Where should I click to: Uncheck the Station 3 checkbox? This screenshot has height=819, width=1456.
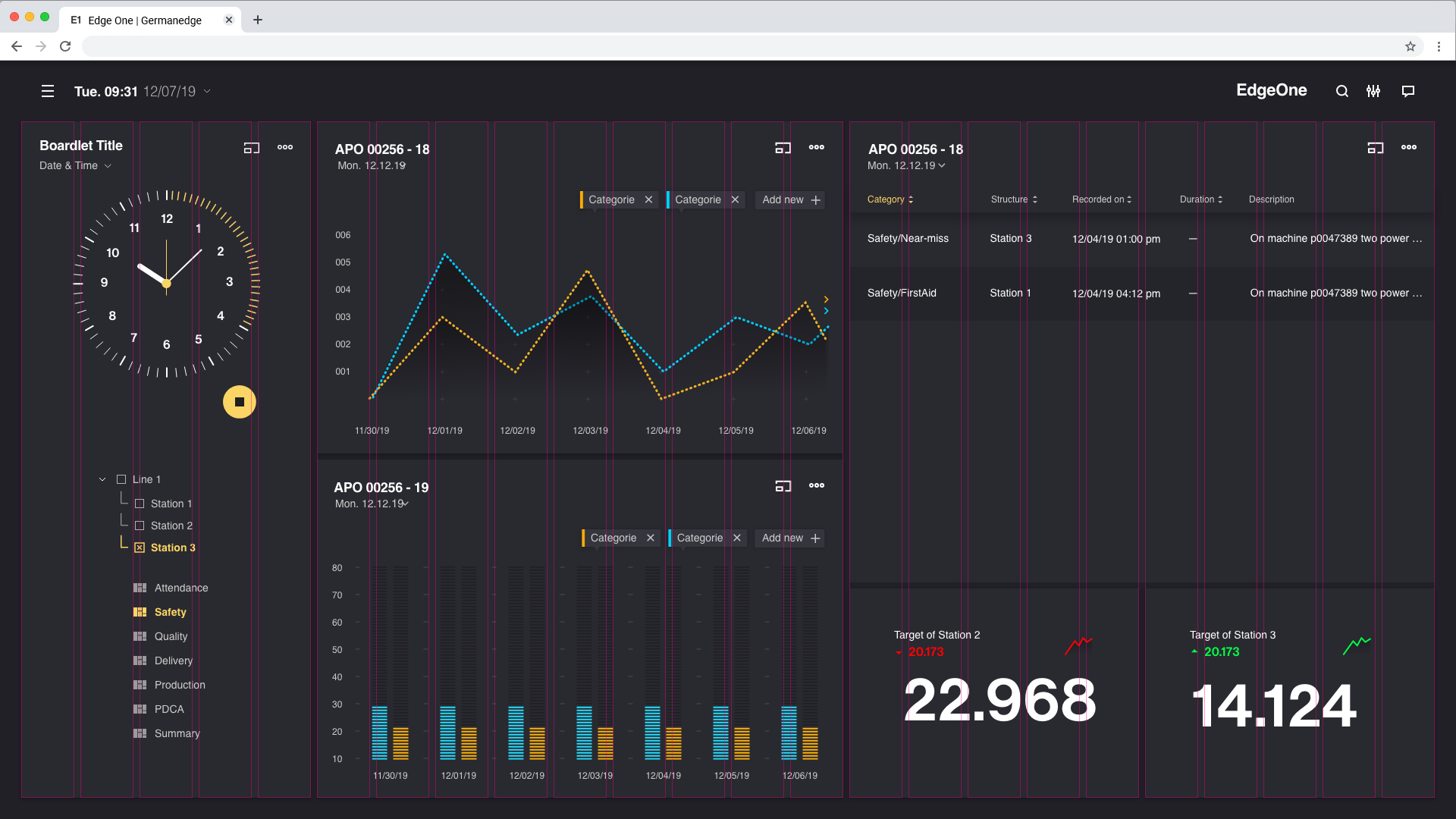[x=140, y=548]
